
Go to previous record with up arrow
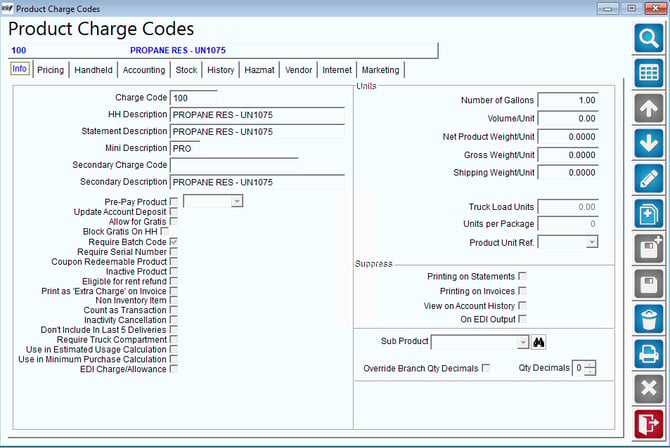649,108
